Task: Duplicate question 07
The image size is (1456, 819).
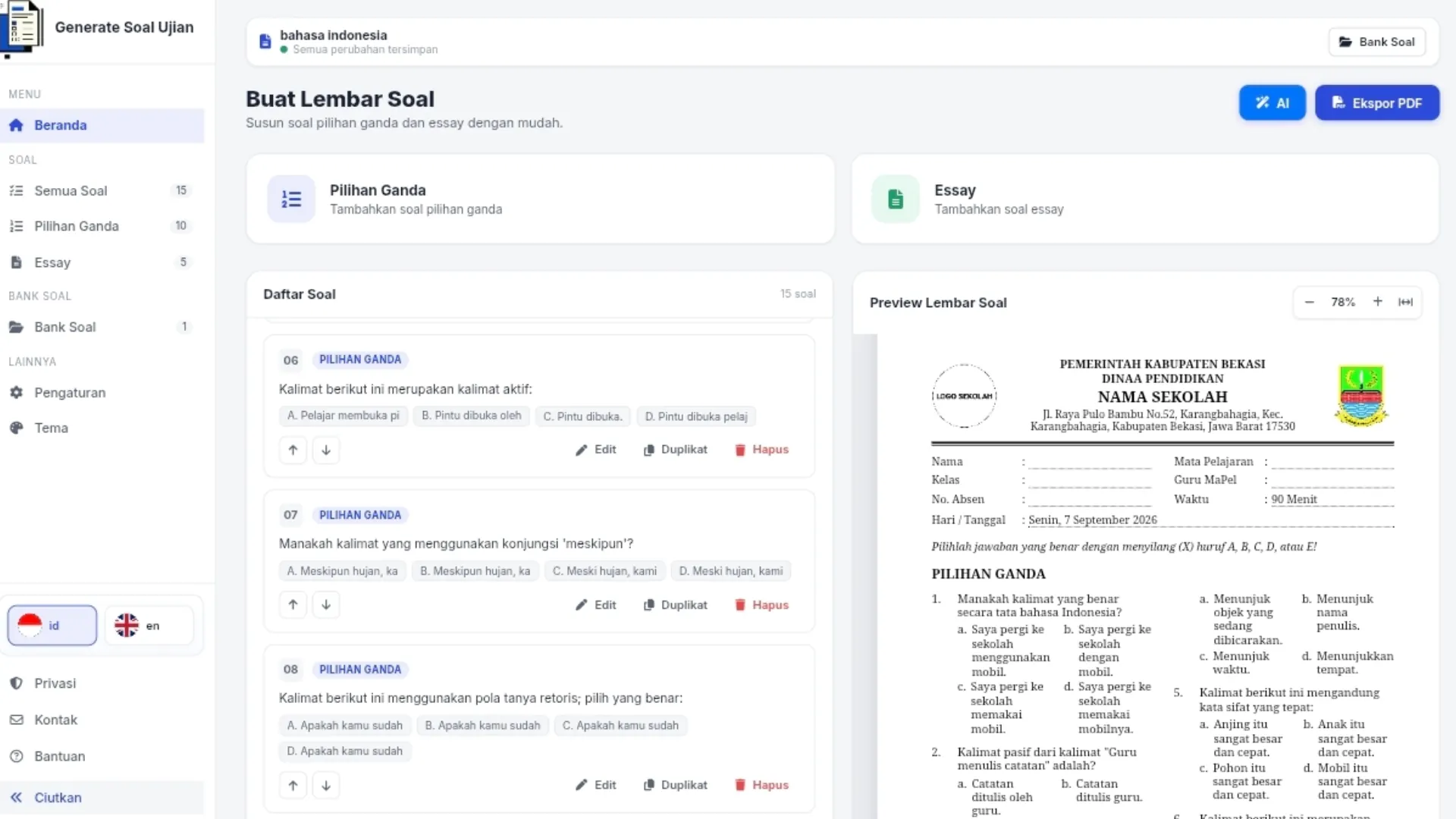Action: [676, 605]
